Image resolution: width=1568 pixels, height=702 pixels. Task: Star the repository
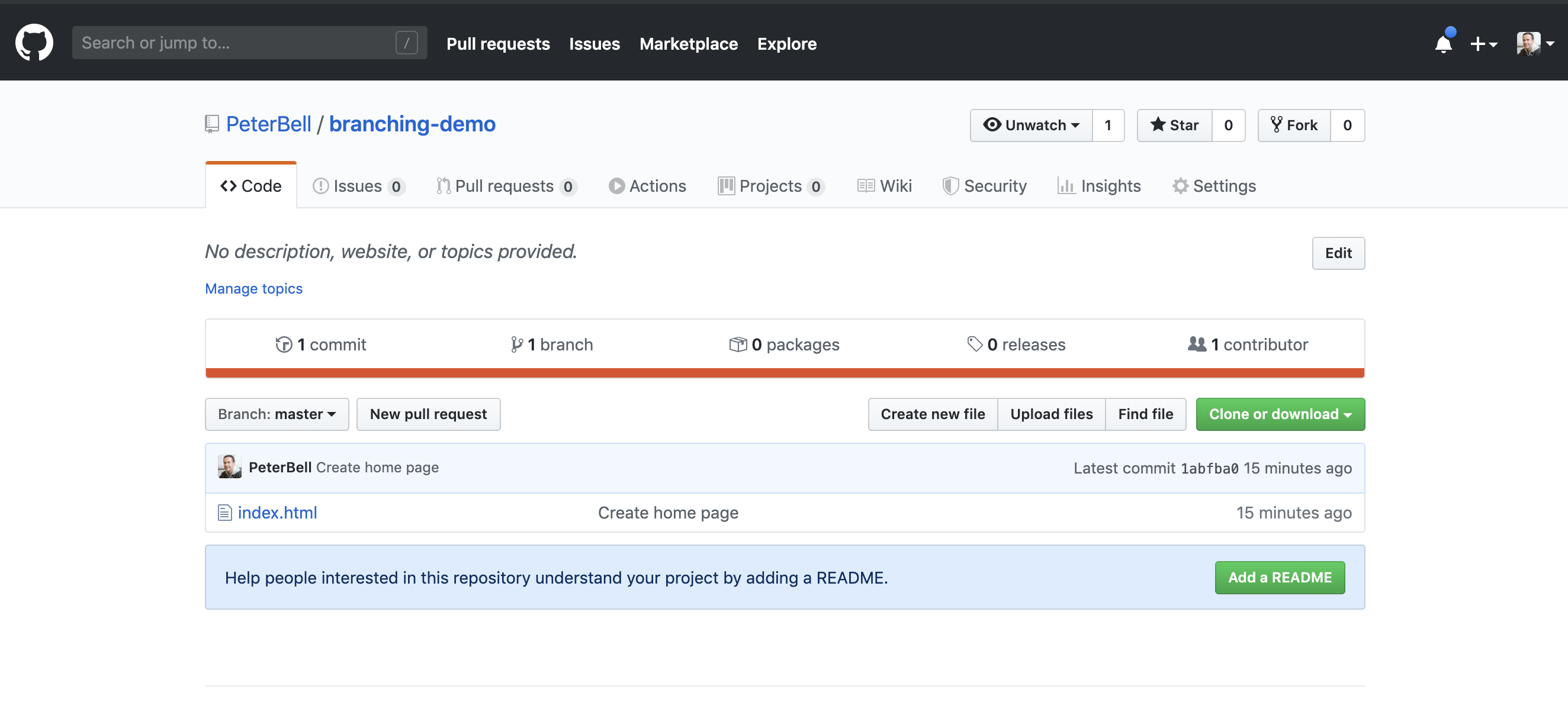pyautogui.click(x=1174, y=125)
